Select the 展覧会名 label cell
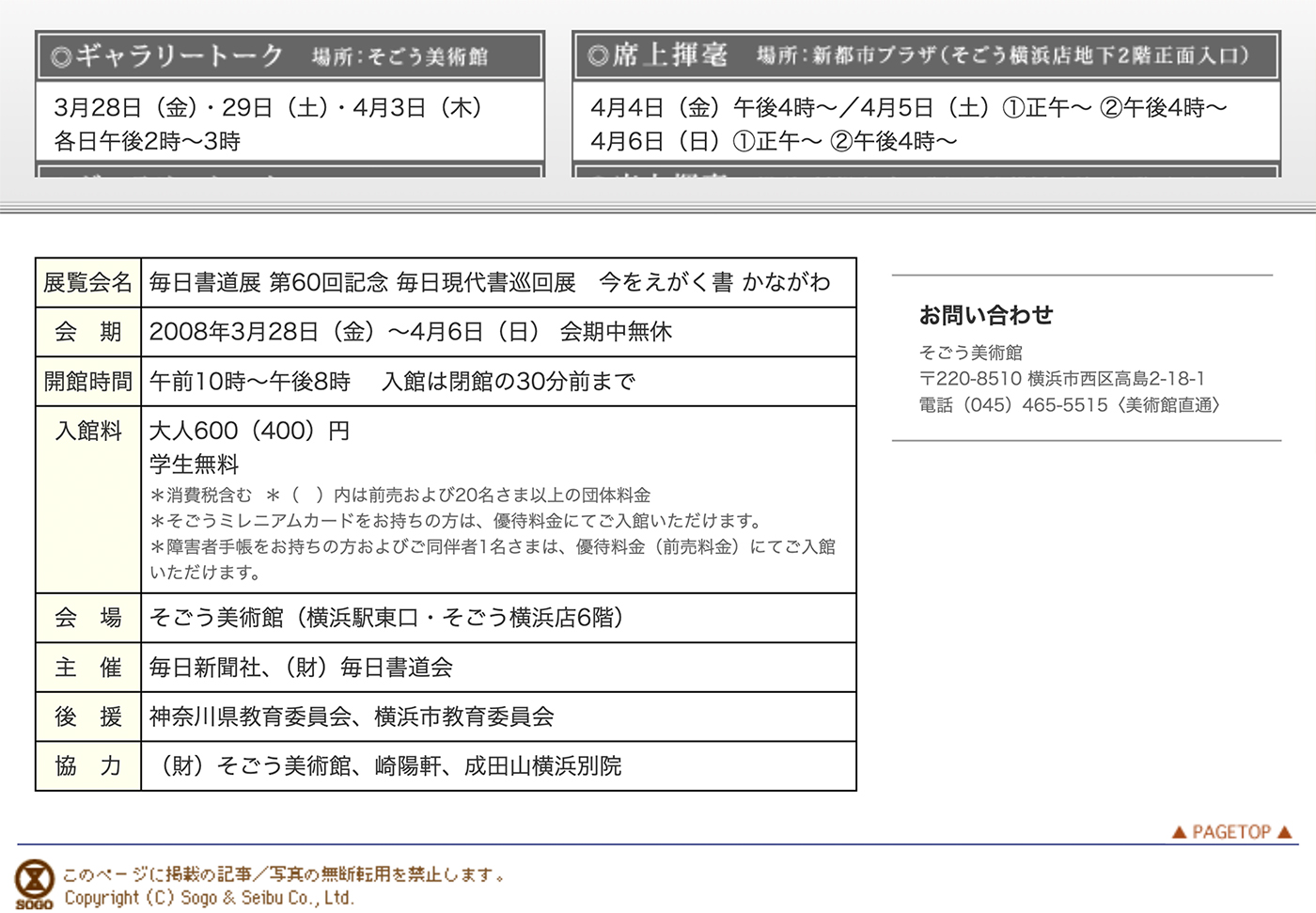This screenshot has height=913, width=1316. (x=88, y=282)
